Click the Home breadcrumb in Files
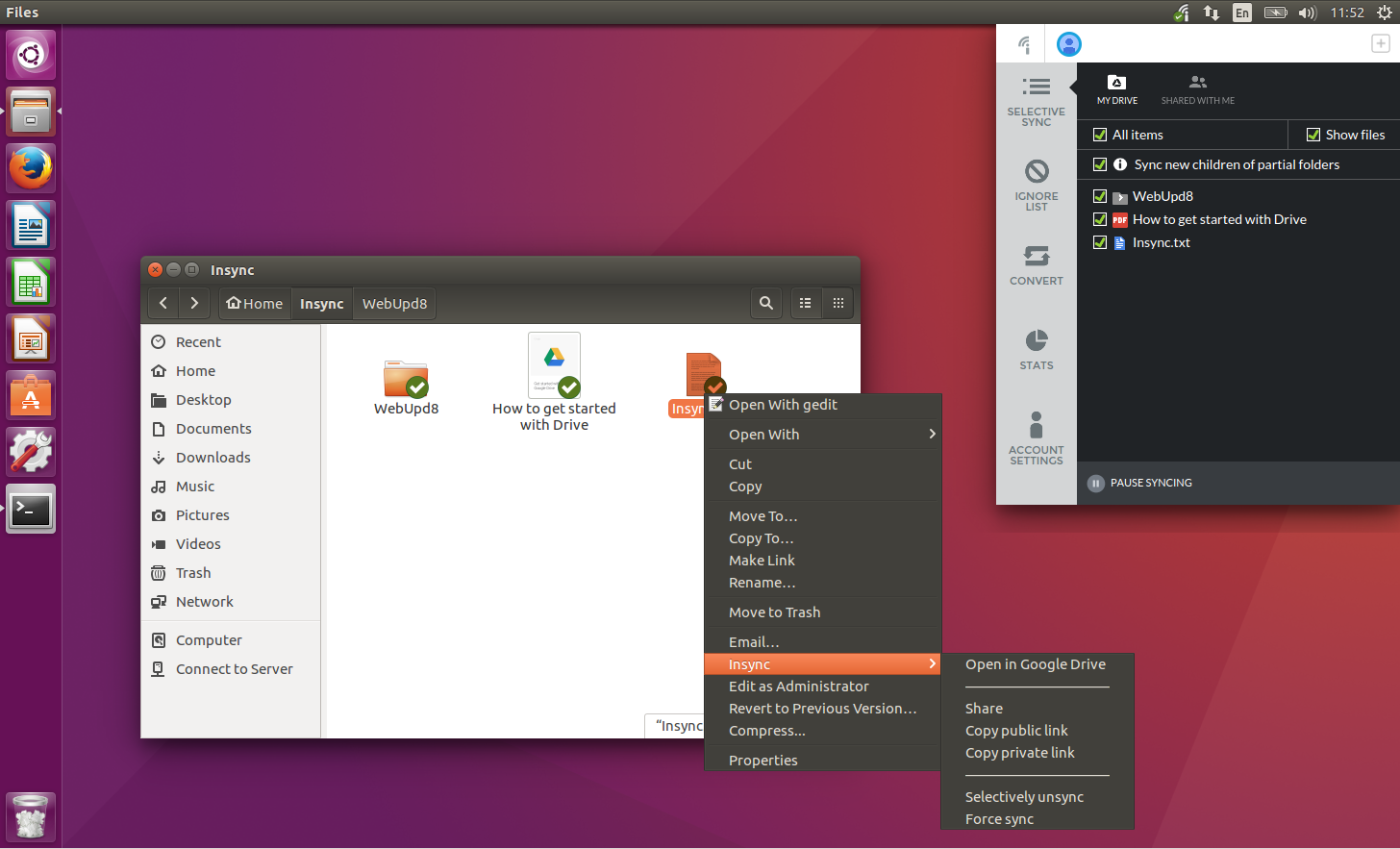Viewport: 1400px width, 849px height. (255, 303)
